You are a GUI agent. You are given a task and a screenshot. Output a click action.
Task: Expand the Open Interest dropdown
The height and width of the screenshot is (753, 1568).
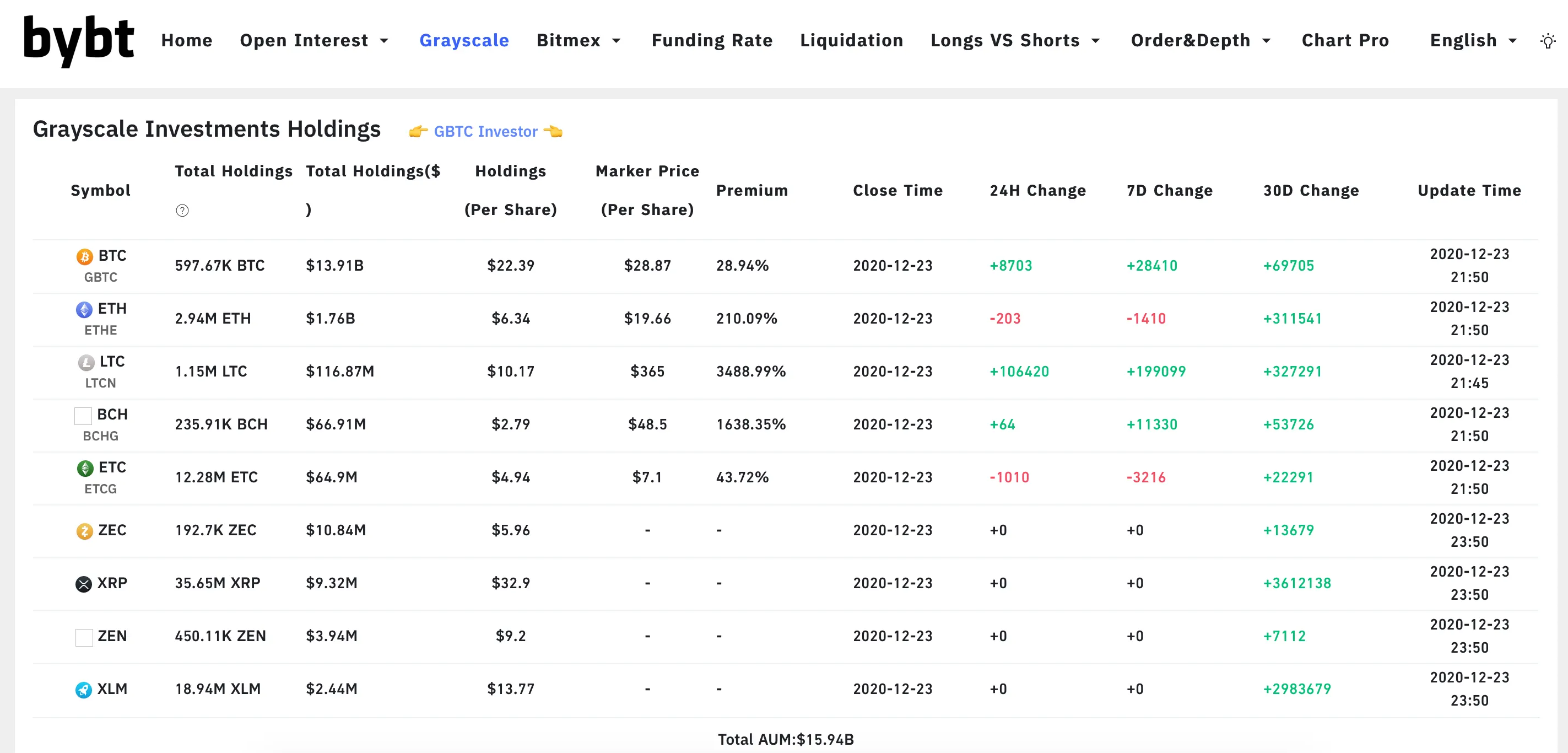[314, 40]
